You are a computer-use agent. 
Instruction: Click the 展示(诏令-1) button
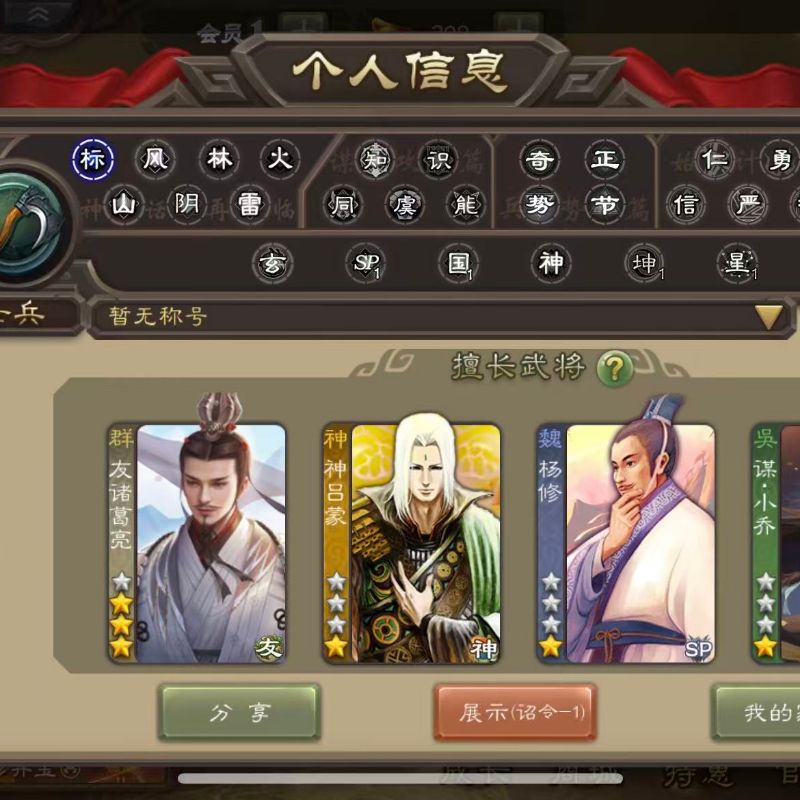[x=515, y=712]
